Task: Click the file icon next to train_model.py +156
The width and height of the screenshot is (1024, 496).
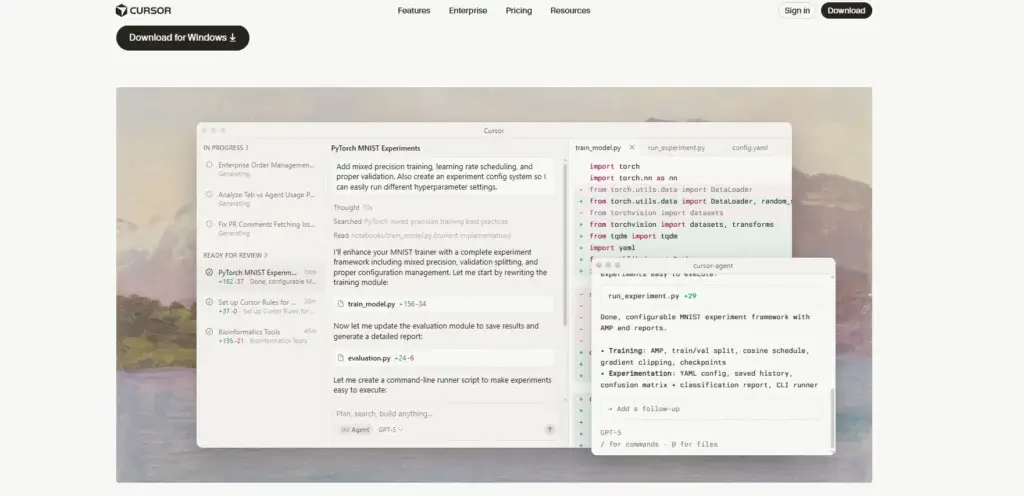Action: pos(340,304)
